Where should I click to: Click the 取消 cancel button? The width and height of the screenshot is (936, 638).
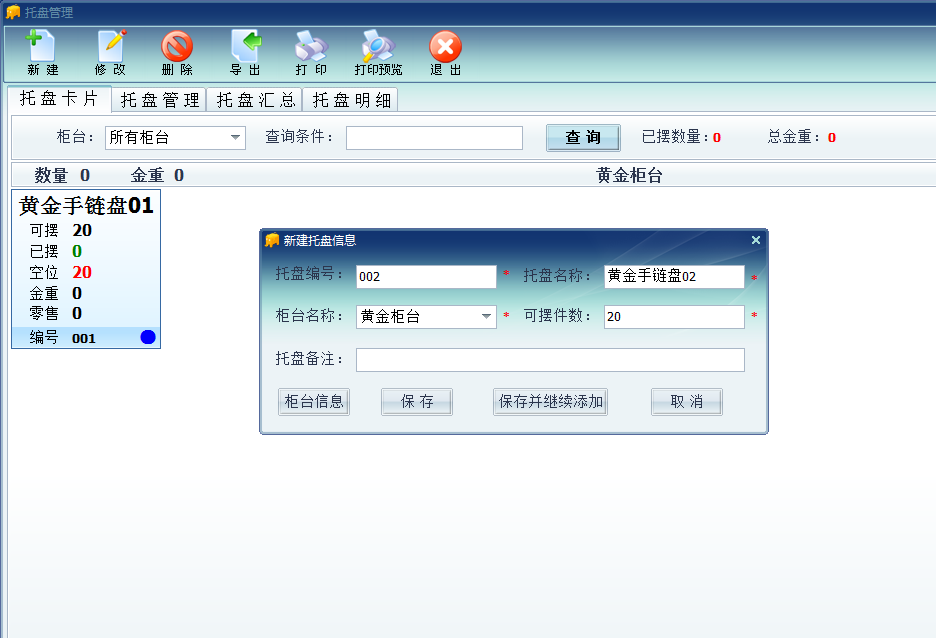coord(686,402)
